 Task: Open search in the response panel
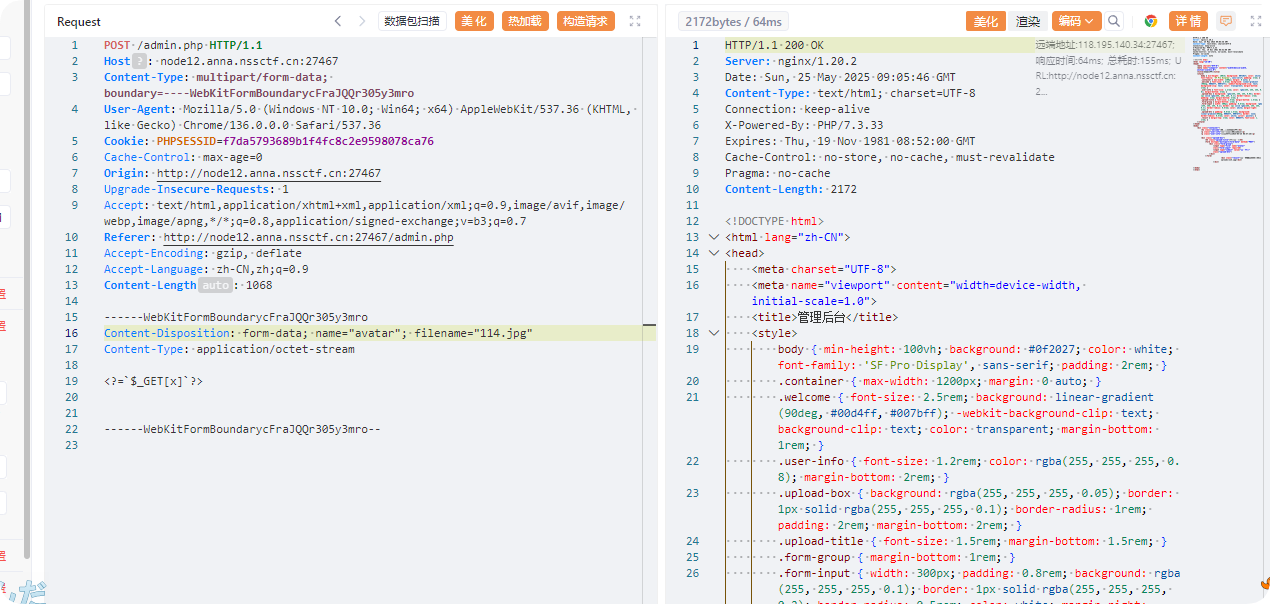click(x=1114, y=21)
